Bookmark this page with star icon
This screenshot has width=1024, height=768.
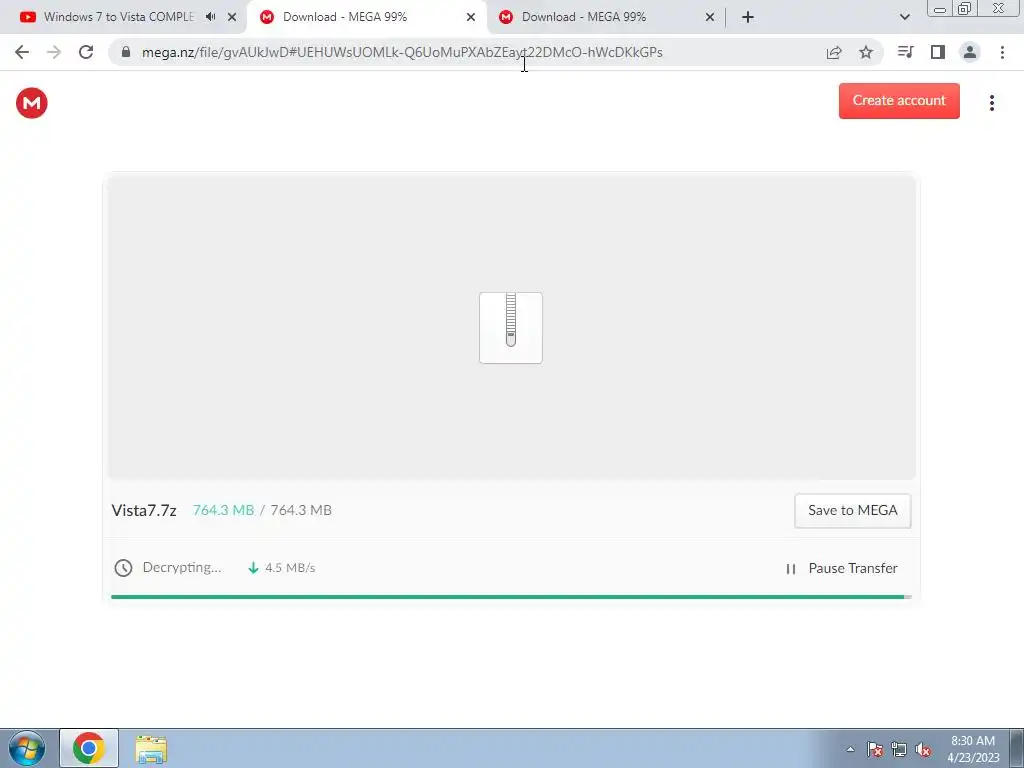[x=866, y=52]
